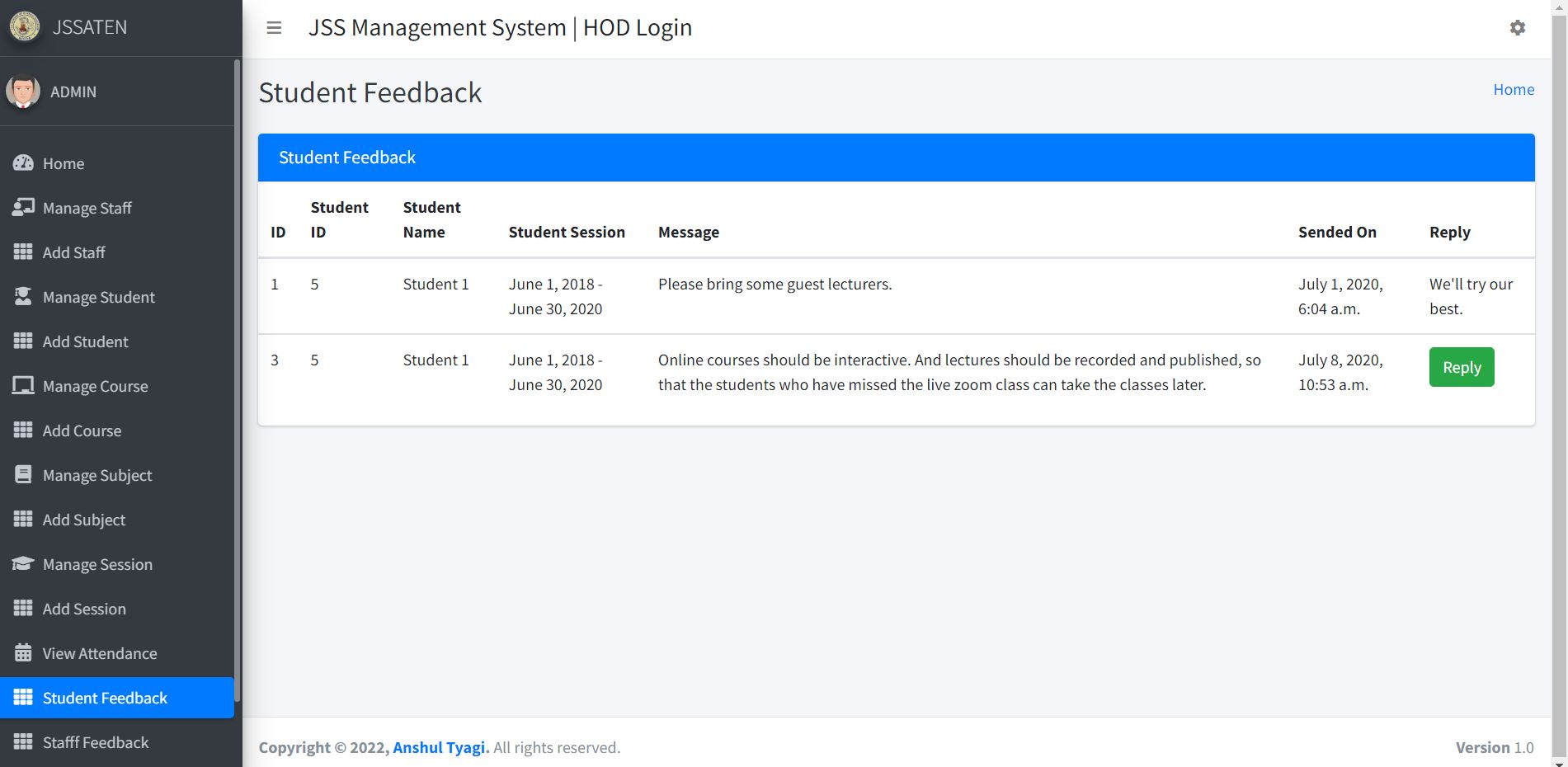Select the Add Staff grid icon

[23, 252]
